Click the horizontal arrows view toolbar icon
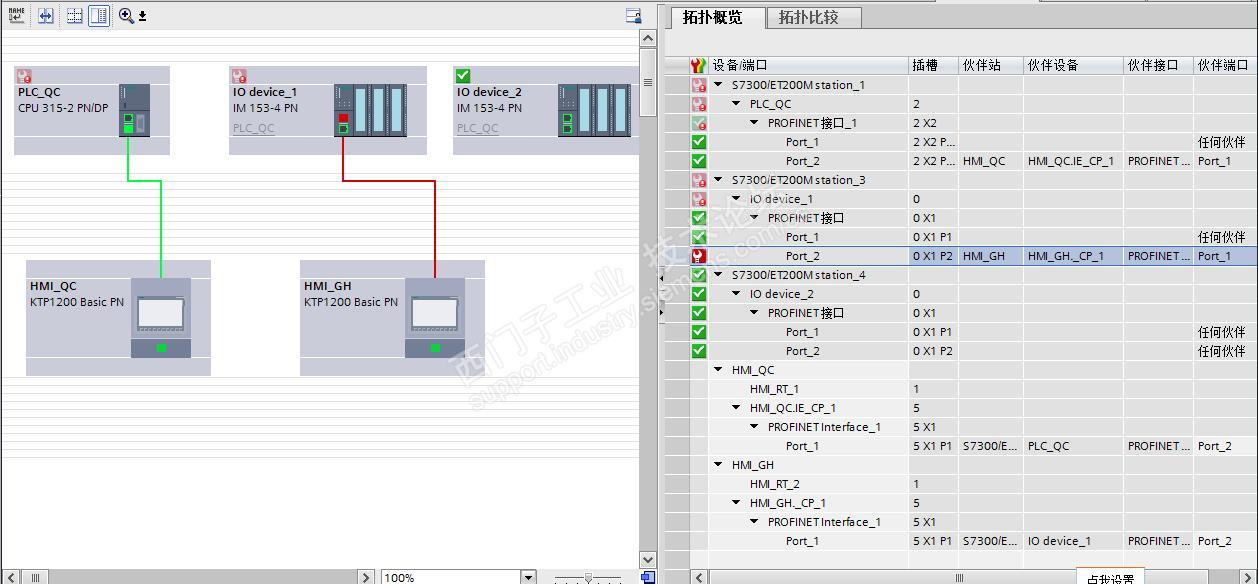Viewport: 1258px width, 584px height. tap(45, 15)
